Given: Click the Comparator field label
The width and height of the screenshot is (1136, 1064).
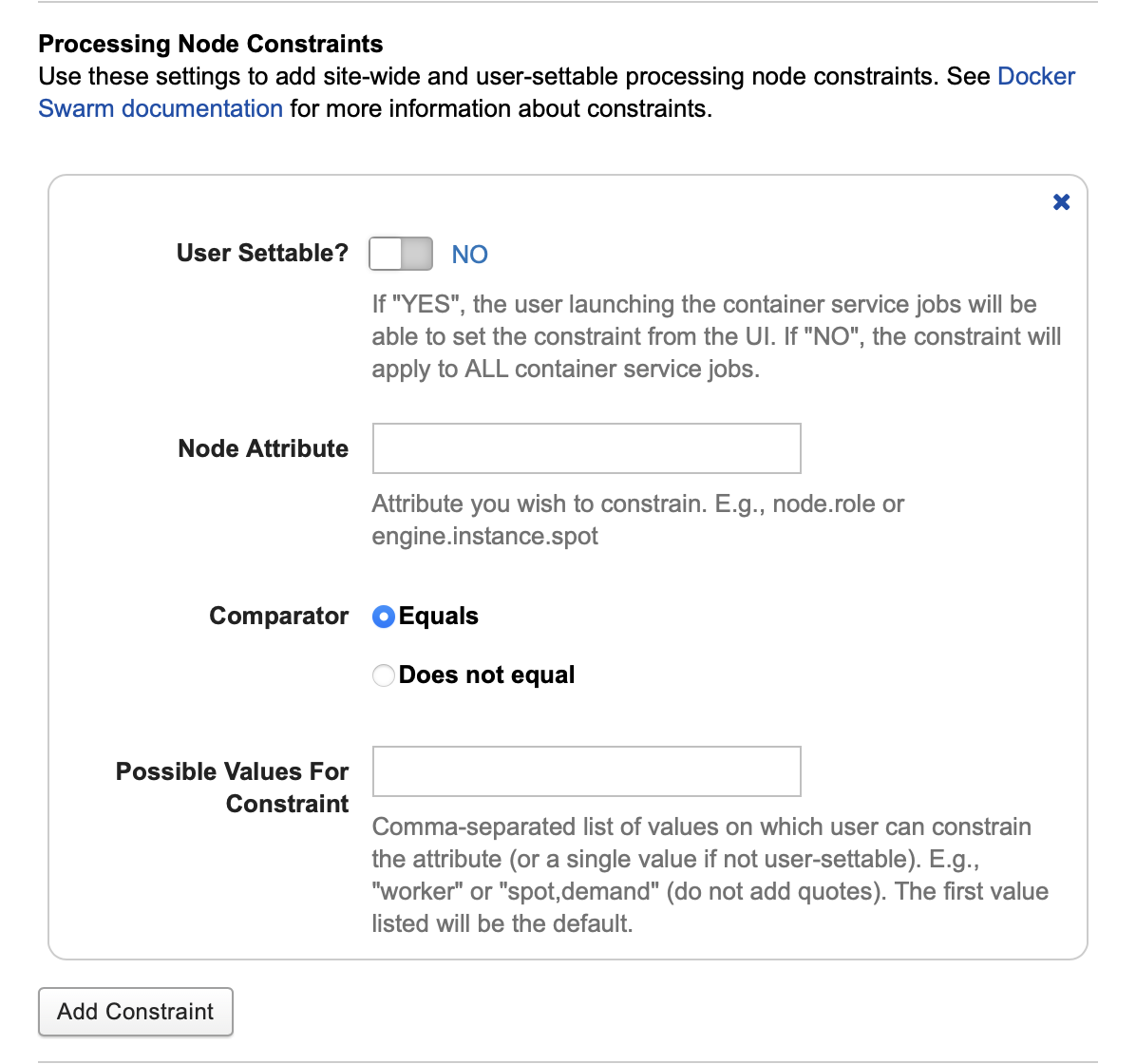Looking at the screenshot, I should pyautogui.click(x=279, y=617).
